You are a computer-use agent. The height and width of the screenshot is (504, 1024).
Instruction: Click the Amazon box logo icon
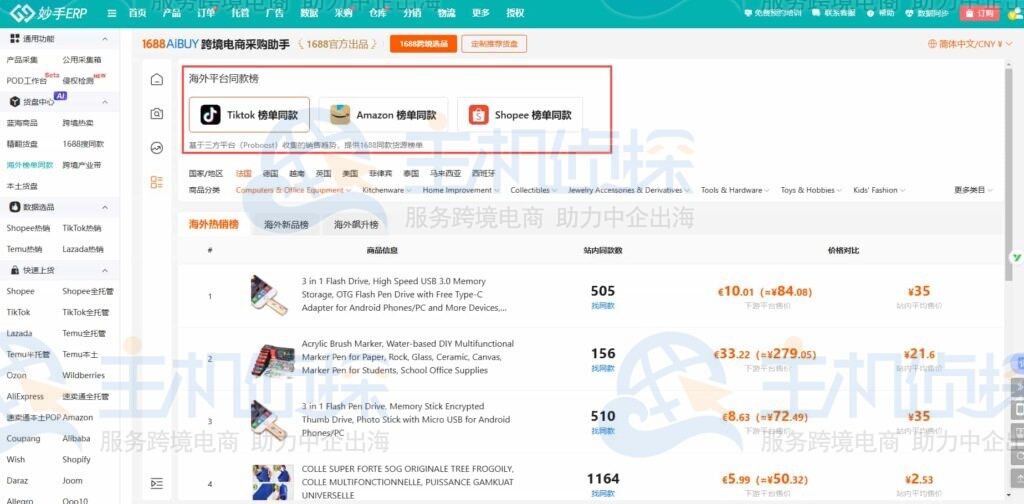(x=340, y=115)
